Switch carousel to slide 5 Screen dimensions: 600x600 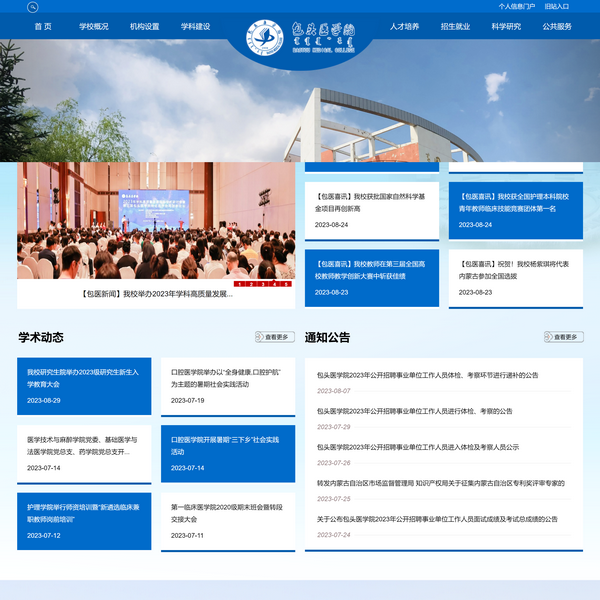tap(286, 284)
